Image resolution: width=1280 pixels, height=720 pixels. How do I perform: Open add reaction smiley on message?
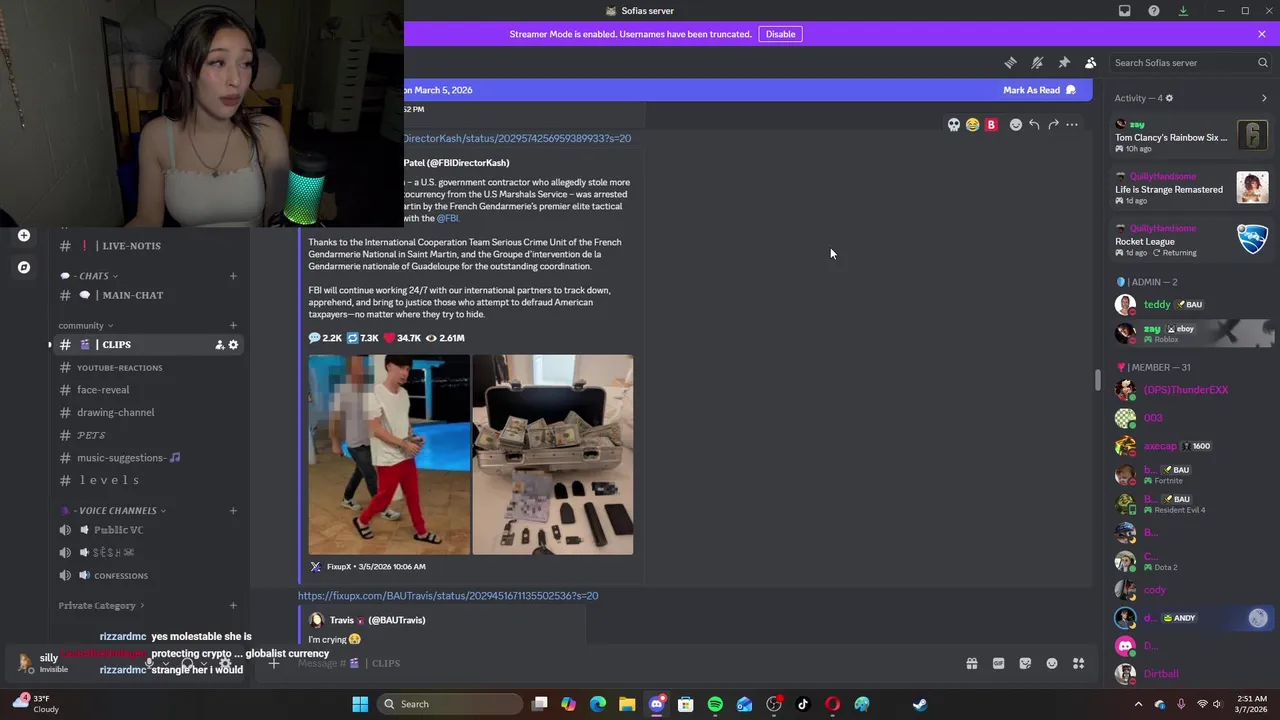click(1016, 125)
